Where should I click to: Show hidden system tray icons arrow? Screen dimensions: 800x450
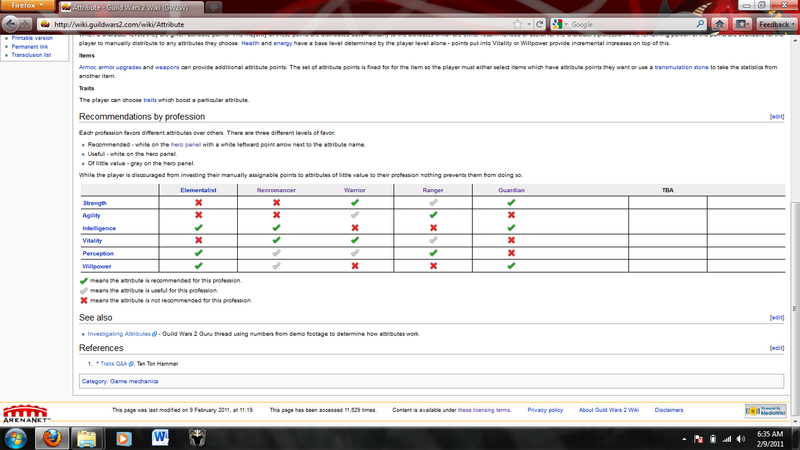coord(684,439)
